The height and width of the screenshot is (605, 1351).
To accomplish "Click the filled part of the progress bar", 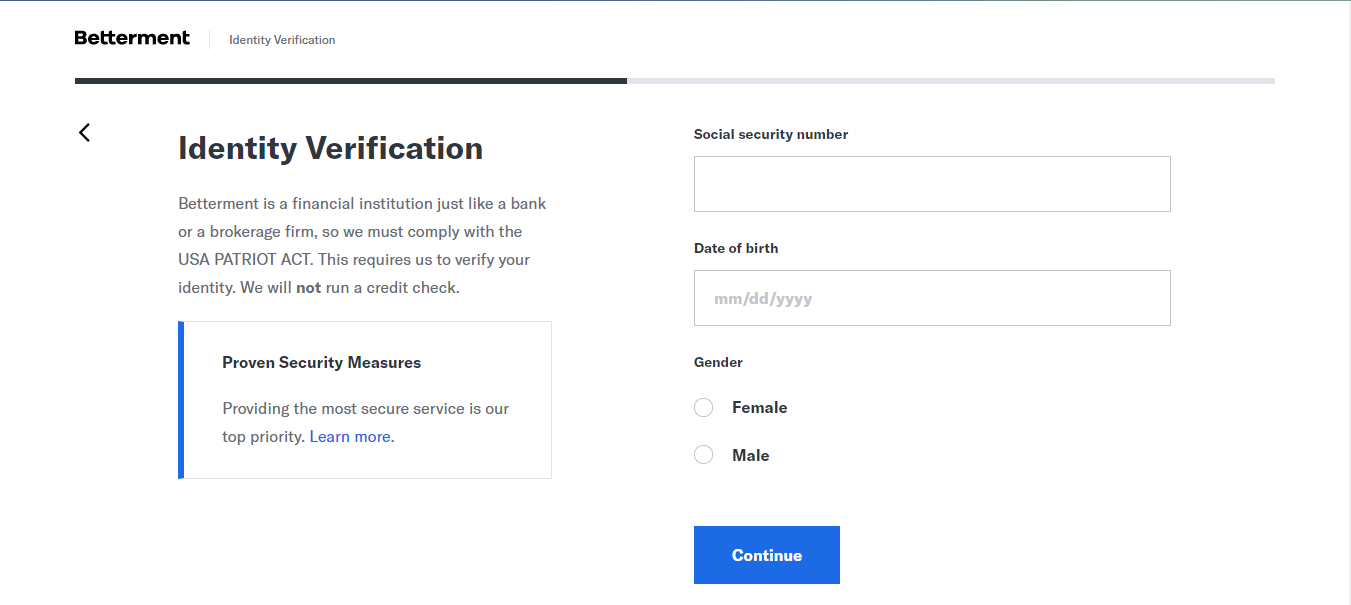I will 350,80.
